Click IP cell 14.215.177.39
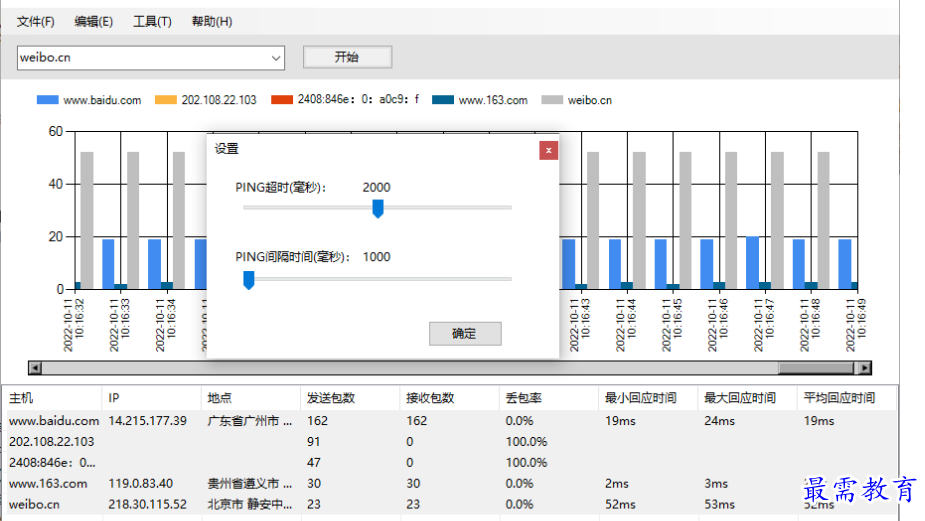The height and width of the screenshot is (521, 925). tap(147, 421)
